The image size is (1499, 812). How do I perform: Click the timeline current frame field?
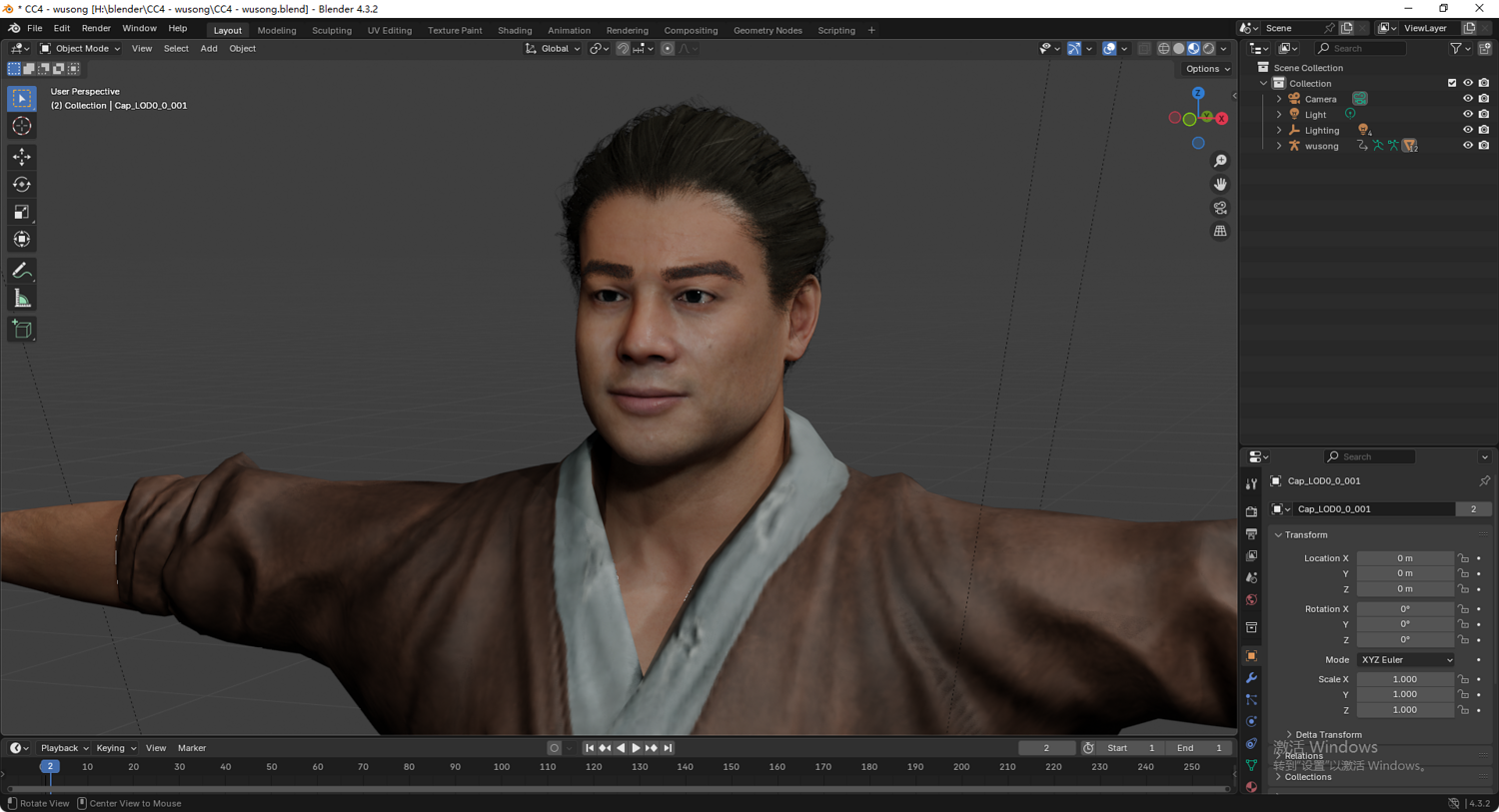[x=1046, y=748]
